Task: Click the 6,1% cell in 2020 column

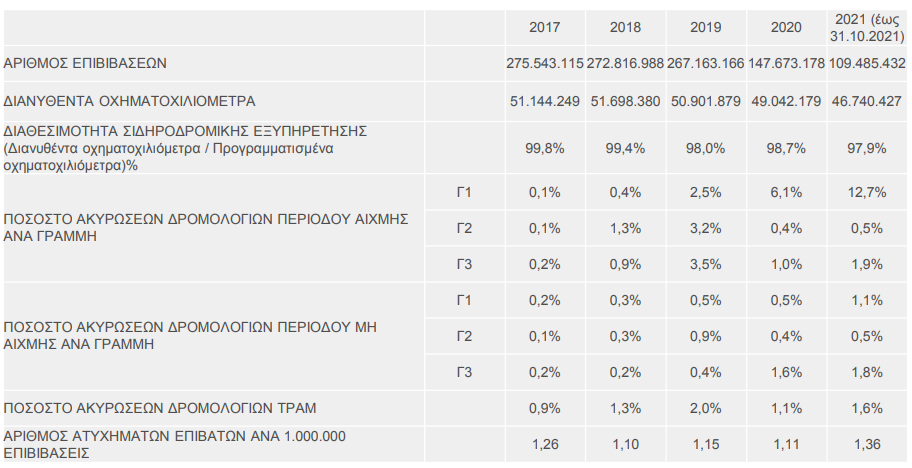Action: point(786,192)
